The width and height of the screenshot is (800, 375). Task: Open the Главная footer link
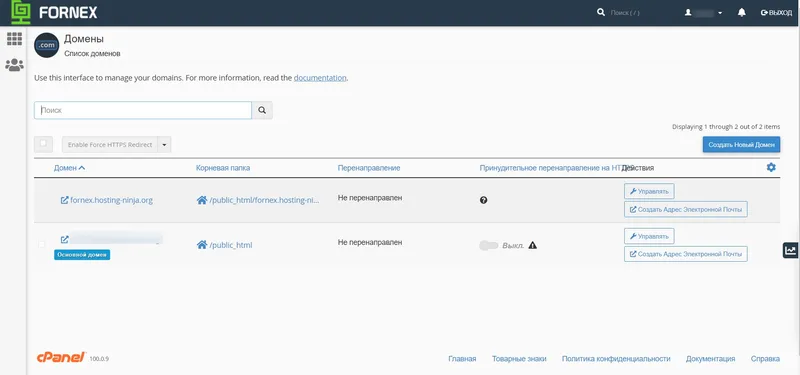coord(462,359)
